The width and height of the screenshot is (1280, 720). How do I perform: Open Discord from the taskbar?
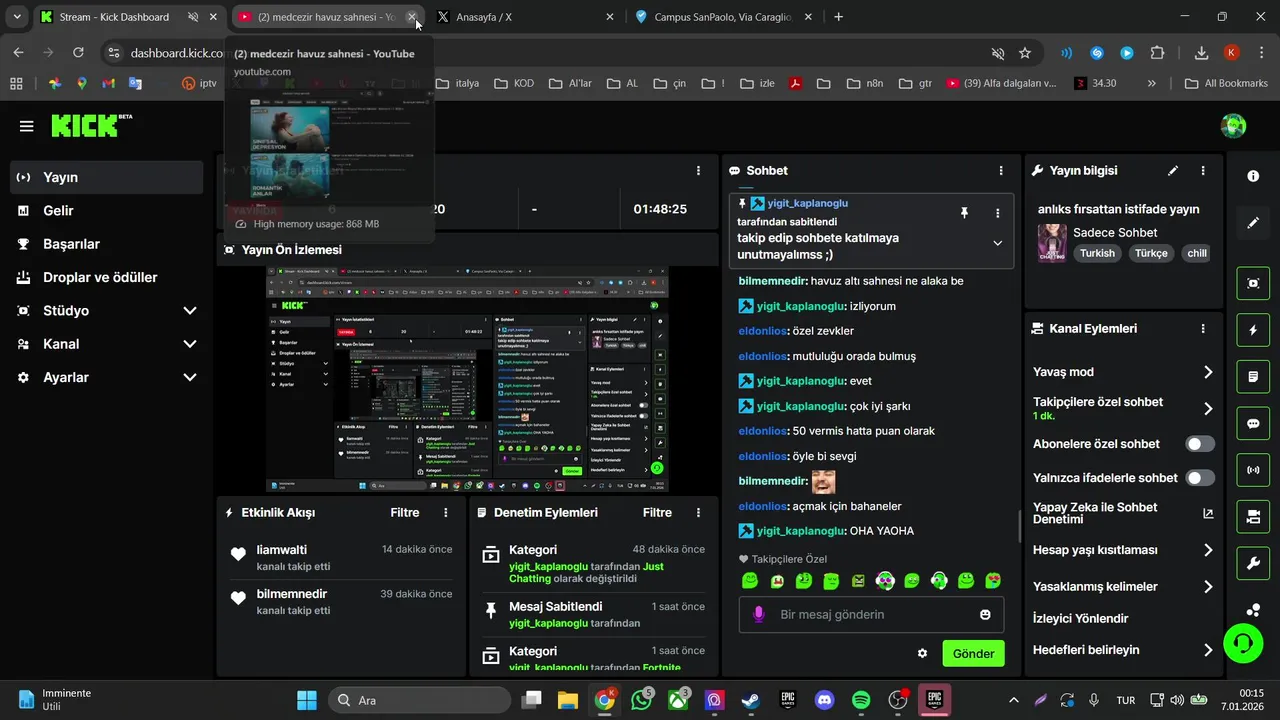[824, 700]
